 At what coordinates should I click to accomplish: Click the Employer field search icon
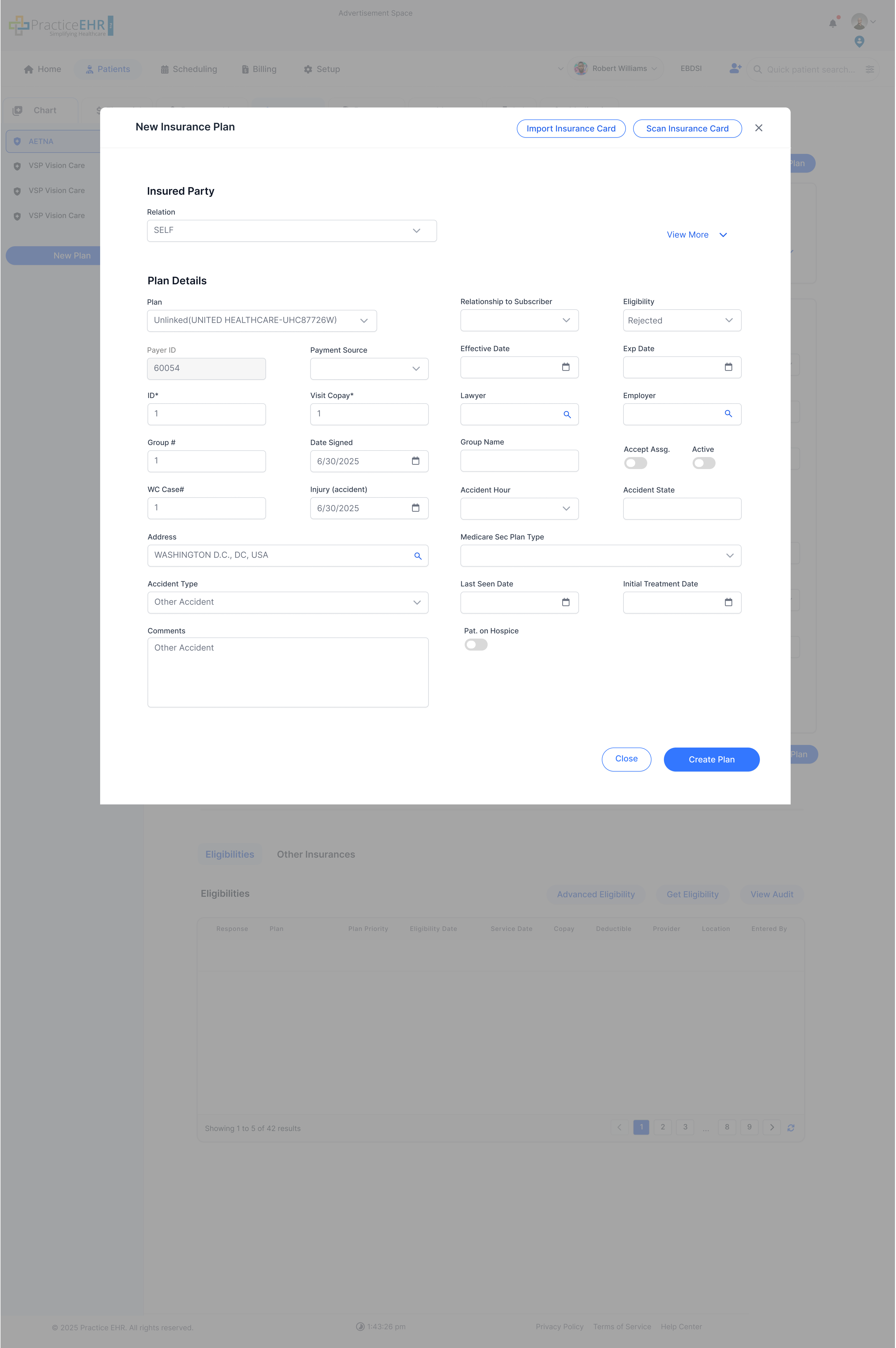(728, 414)
